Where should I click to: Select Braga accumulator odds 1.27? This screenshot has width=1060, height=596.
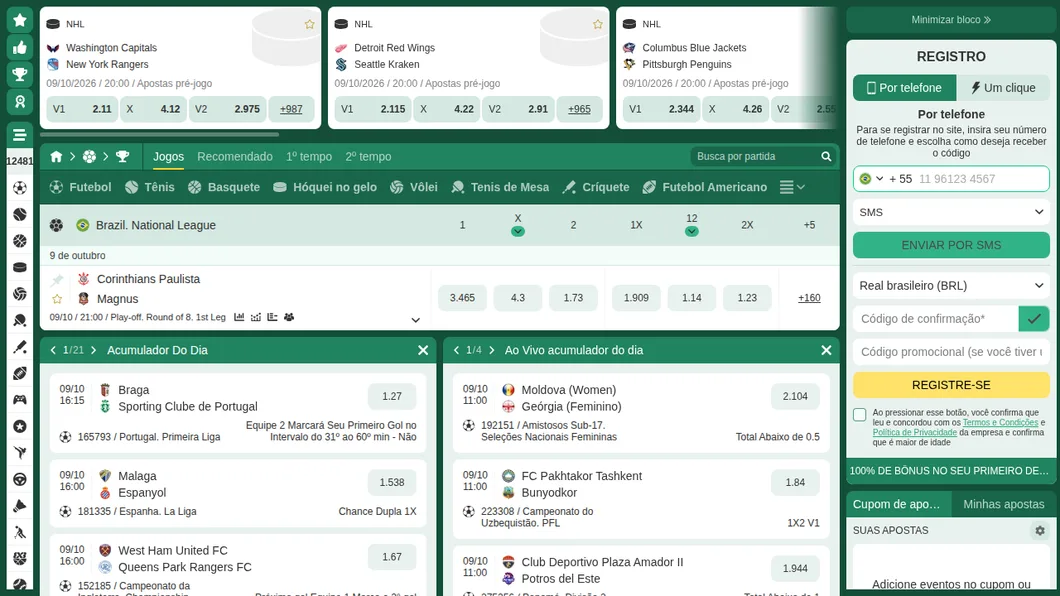pos(392,397)
